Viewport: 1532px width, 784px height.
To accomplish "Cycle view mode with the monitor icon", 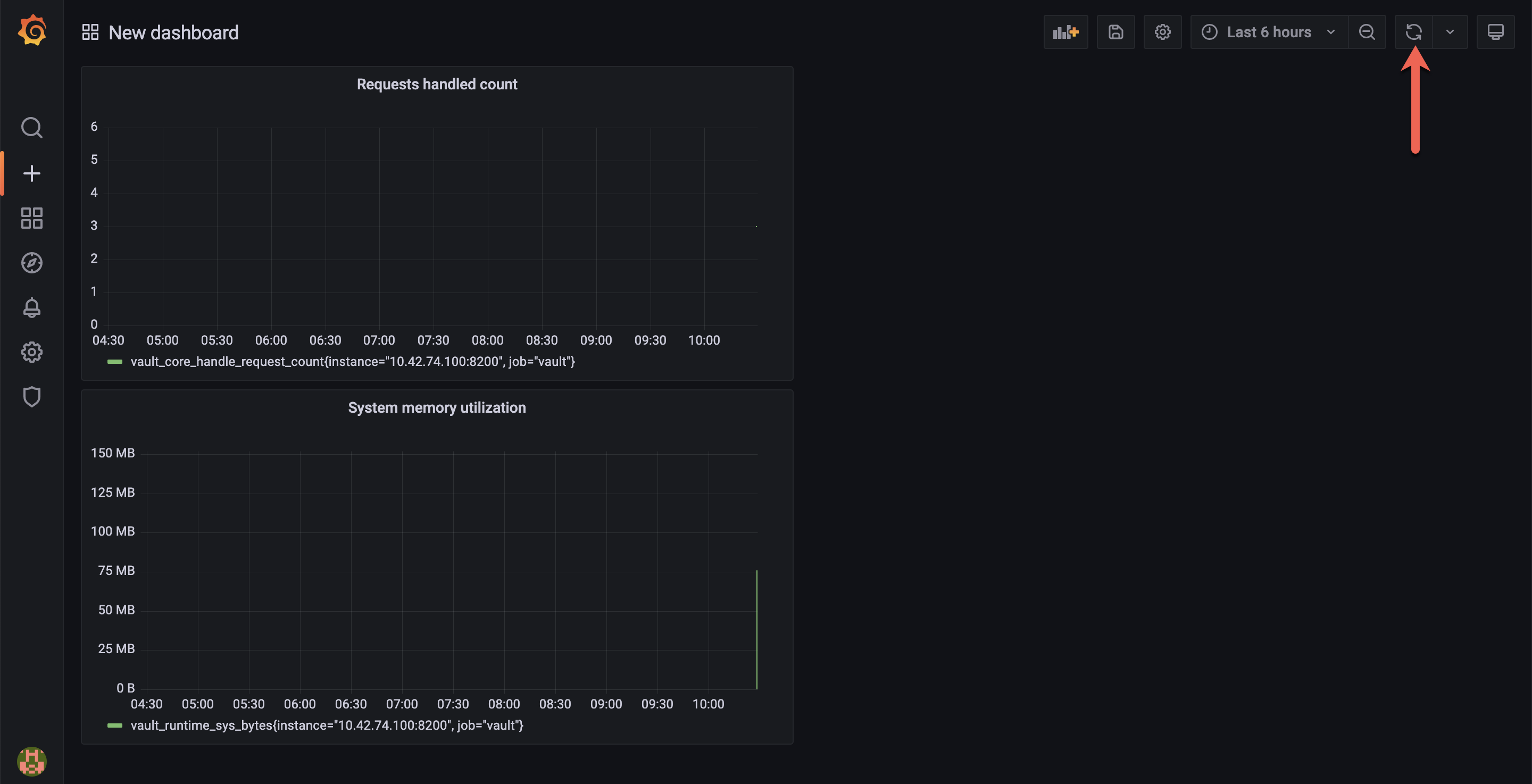I will click(1495, 32).
